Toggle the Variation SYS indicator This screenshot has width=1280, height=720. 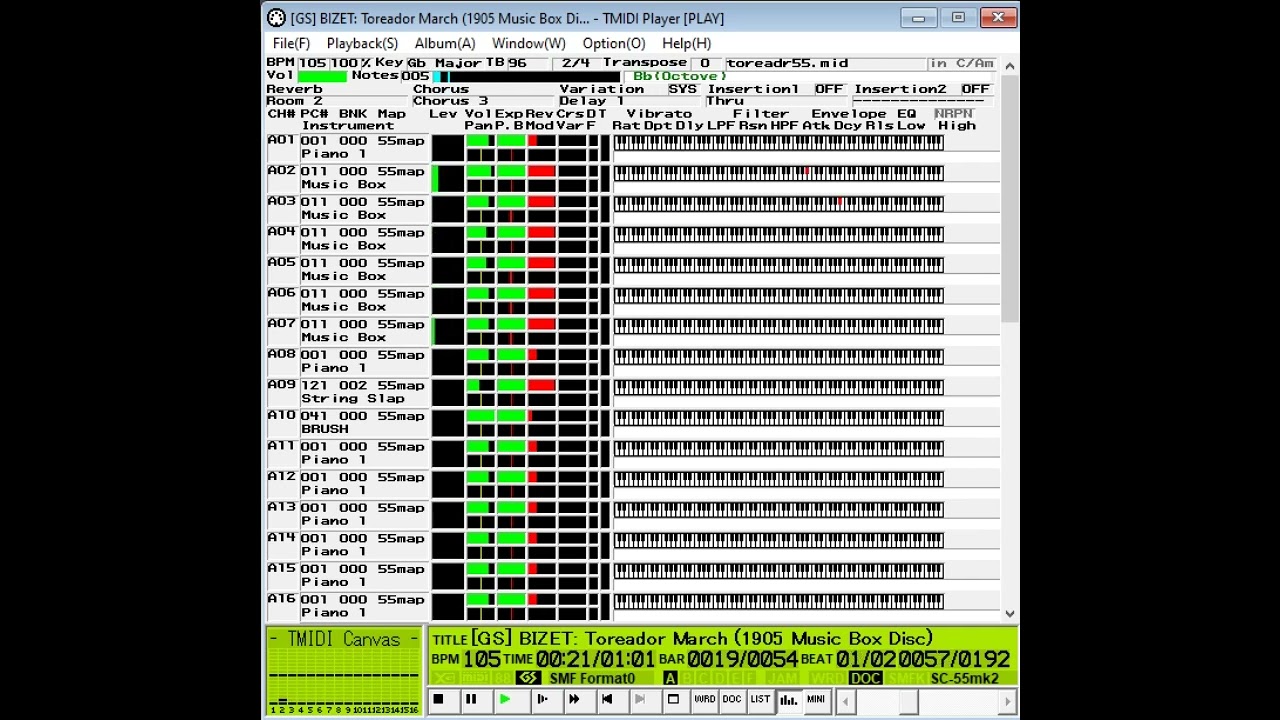(682, 89)
